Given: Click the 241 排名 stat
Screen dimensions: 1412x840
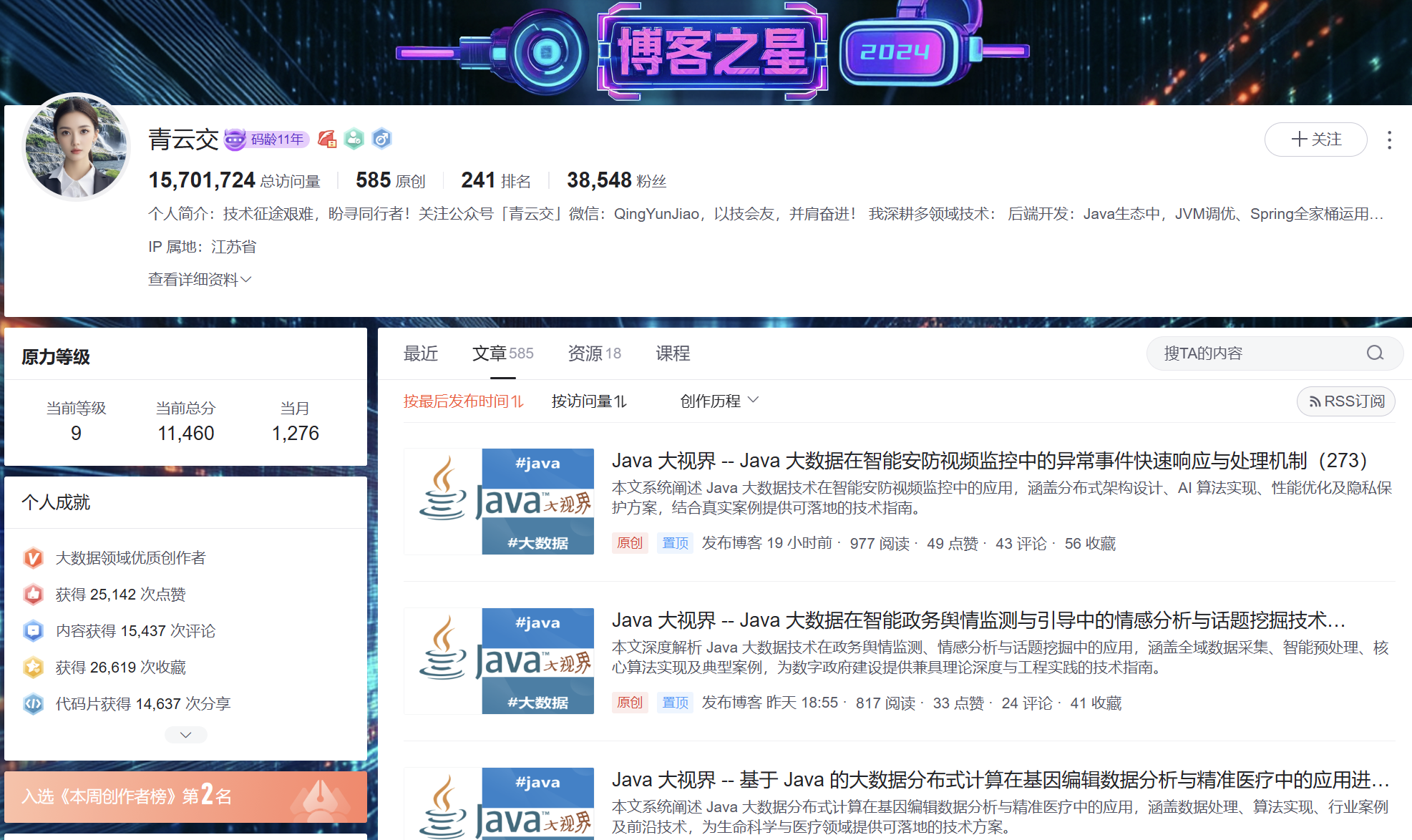Looking at the screenshot, I should (x=496, y=180).
